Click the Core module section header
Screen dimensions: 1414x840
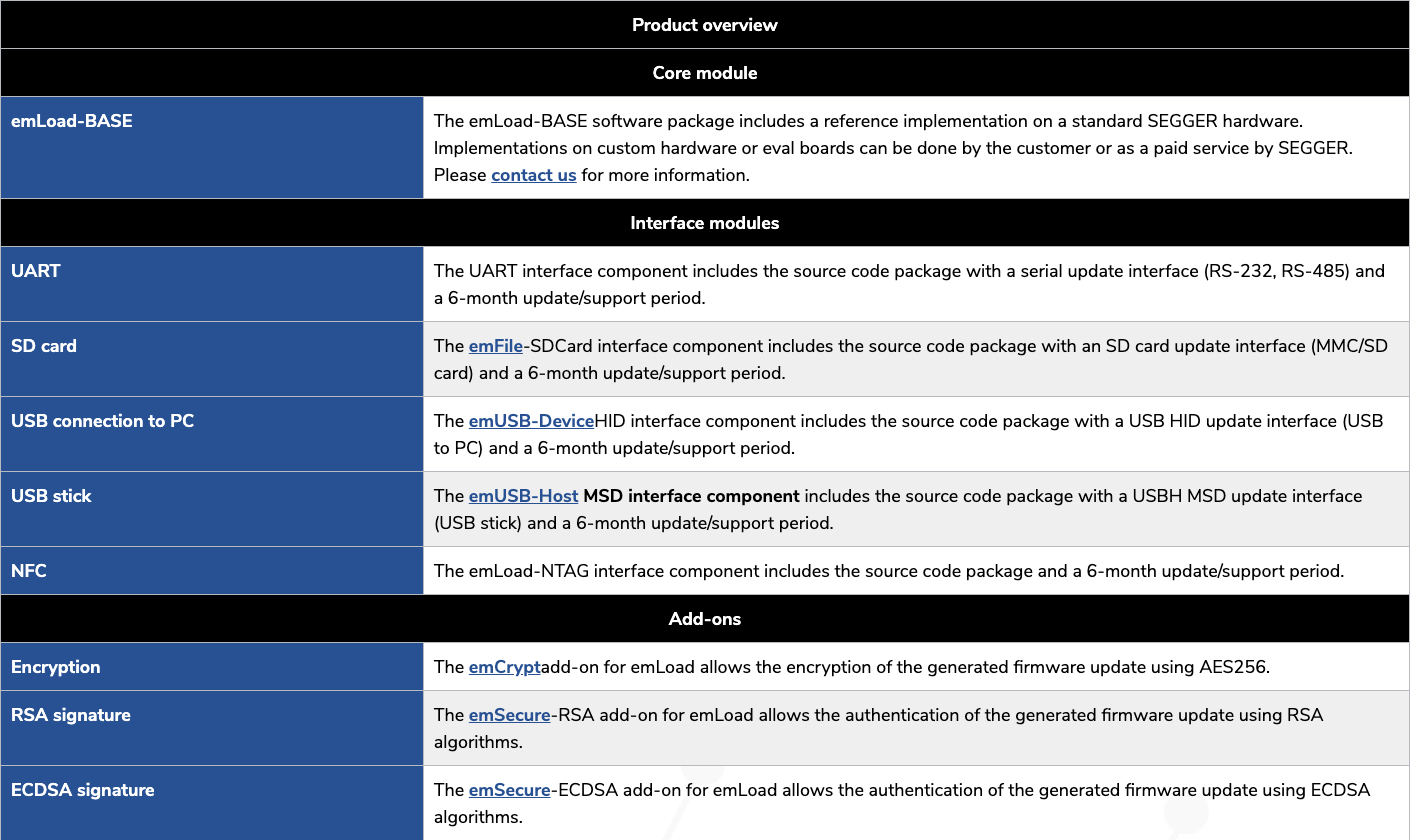pos(705,73)
